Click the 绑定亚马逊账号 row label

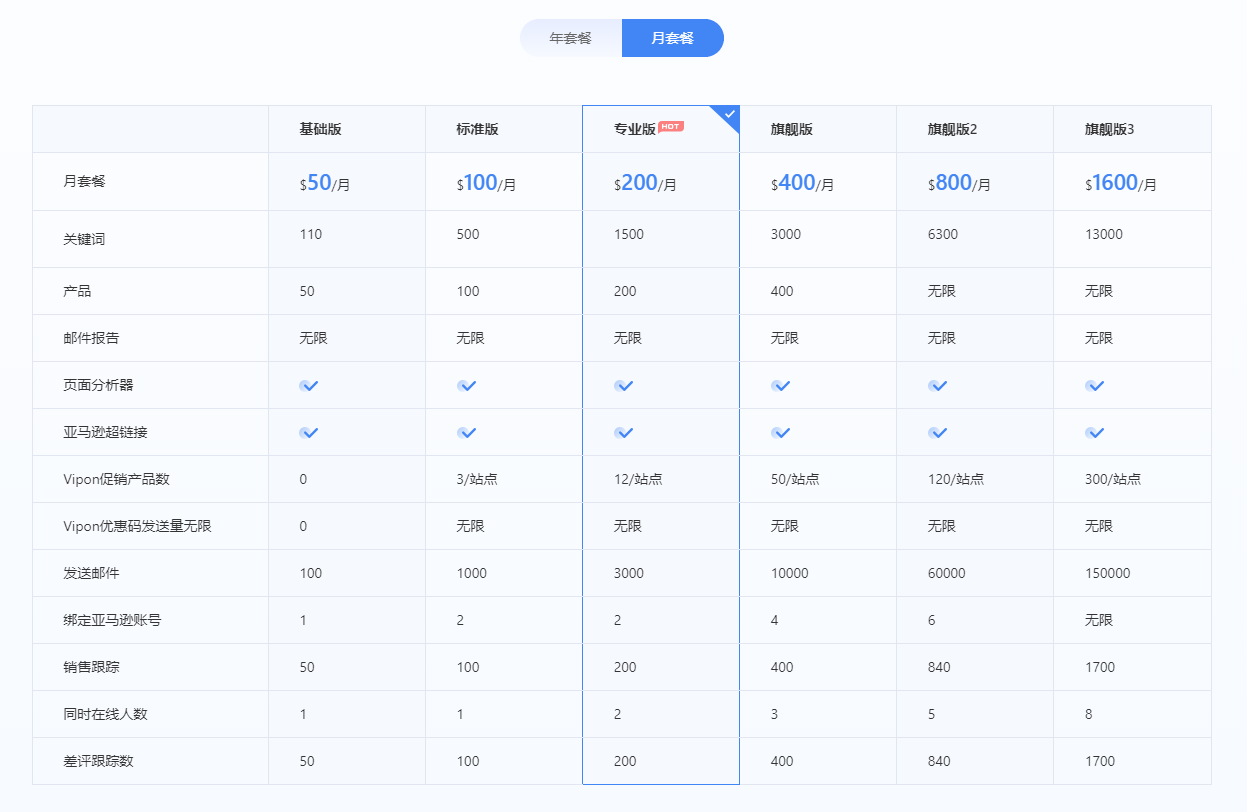112,620
